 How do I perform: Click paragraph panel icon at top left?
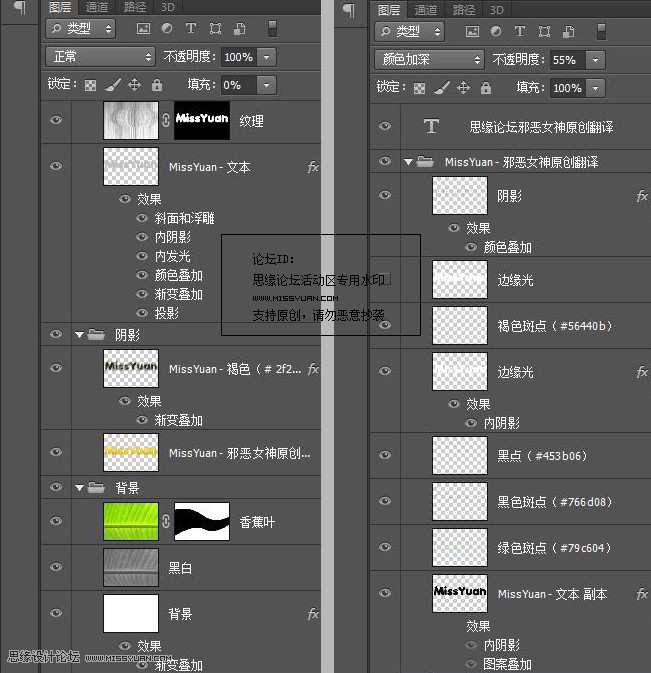(20, 8)
